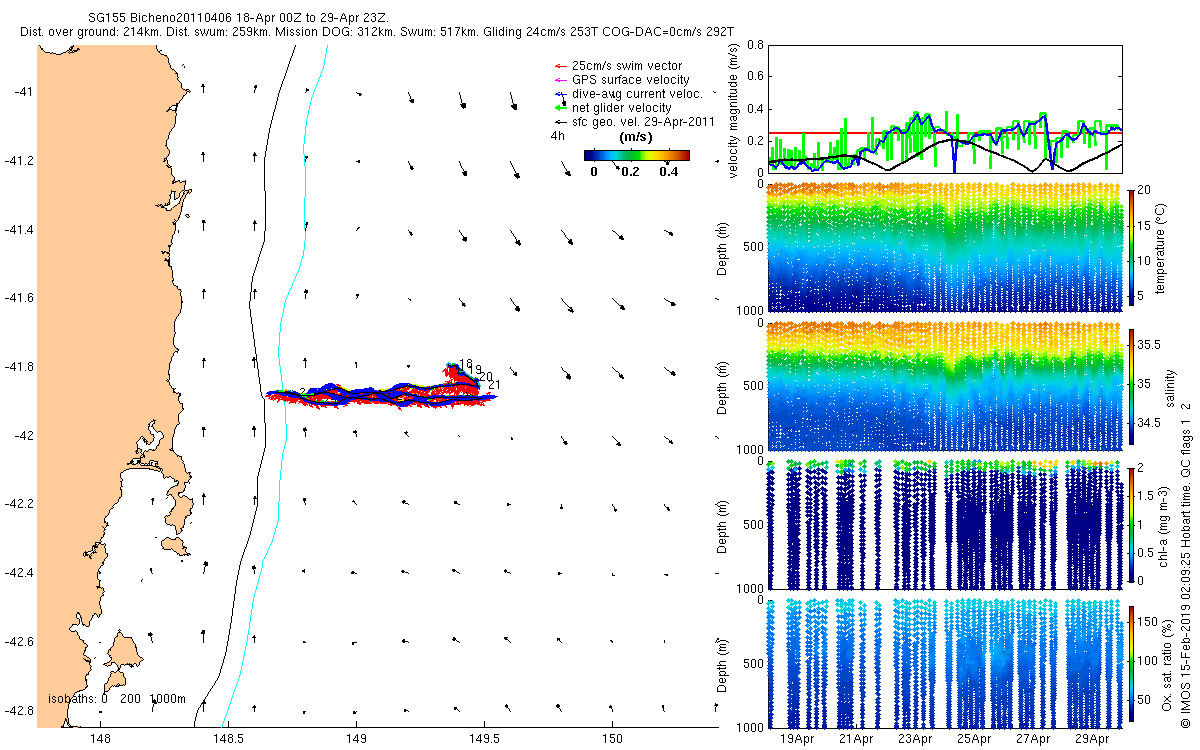Click the '34.5' salinity colorbar tick
Viewport: 1200px width, 750px height.
click(1147, 424)
